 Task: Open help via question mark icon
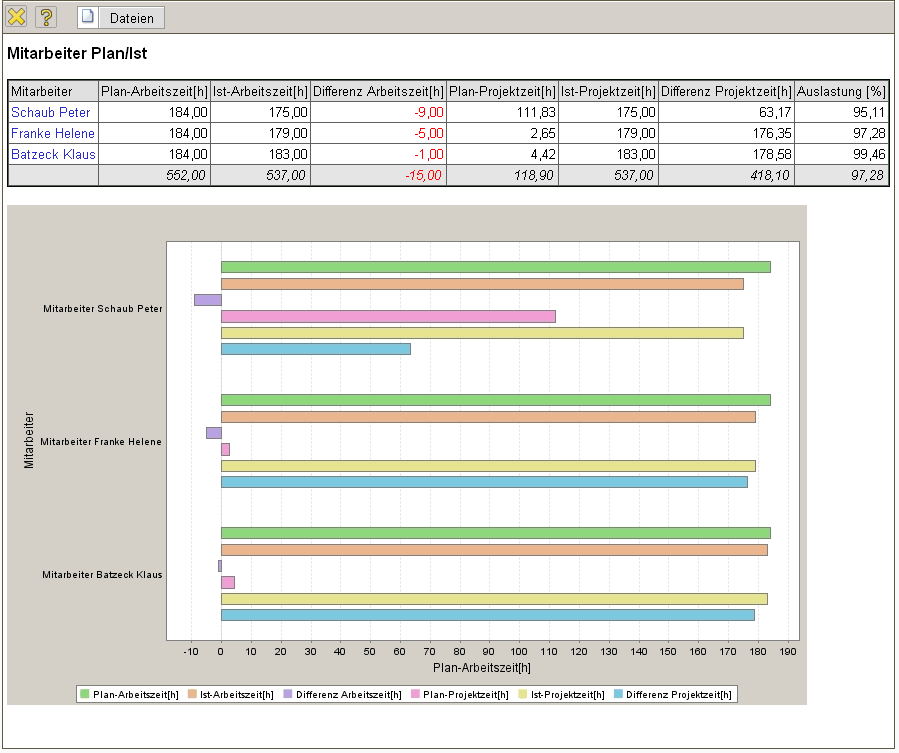tap(46, 17)
